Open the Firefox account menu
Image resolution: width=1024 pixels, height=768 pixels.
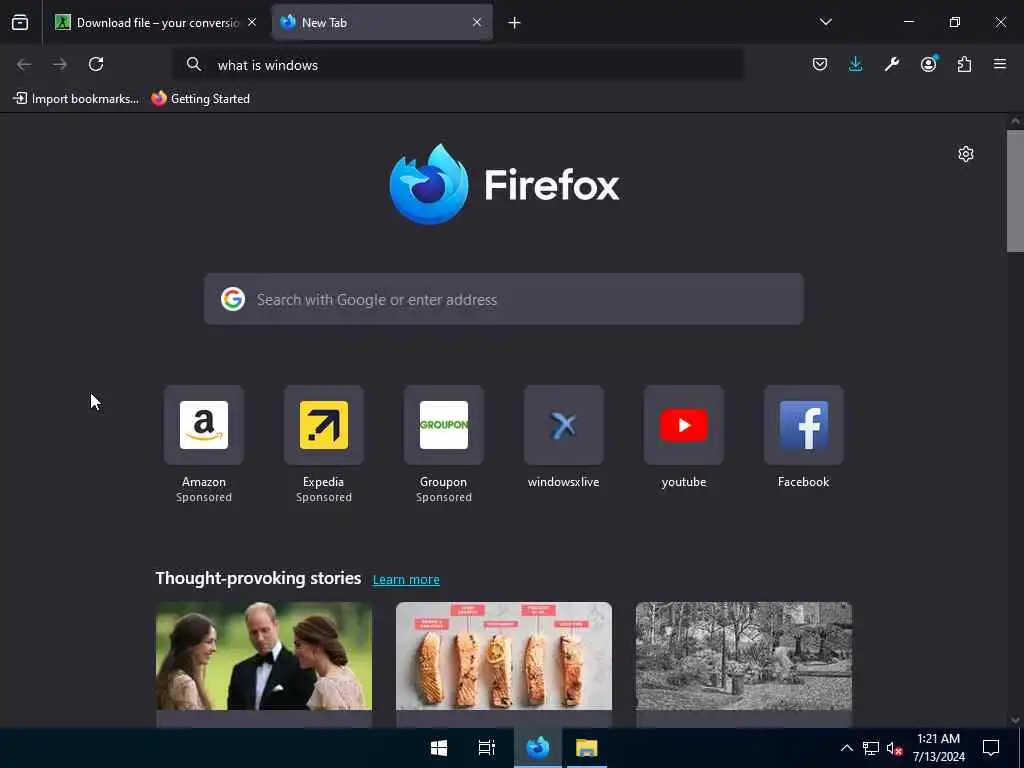click(928, 64)
